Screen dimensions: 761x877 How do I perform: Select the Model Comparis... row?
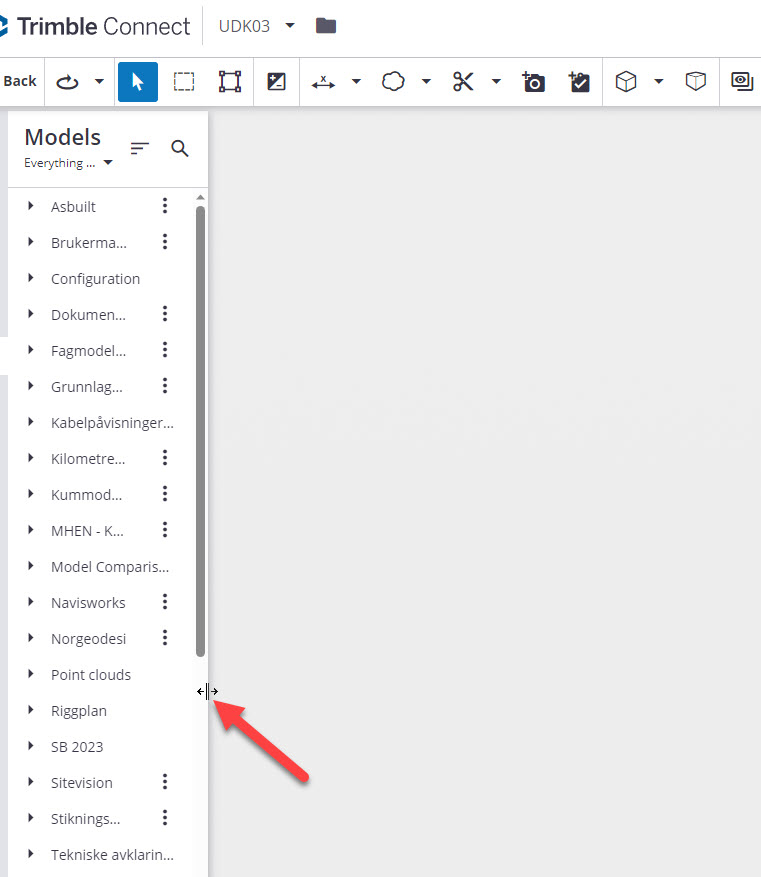pos(101,567)
